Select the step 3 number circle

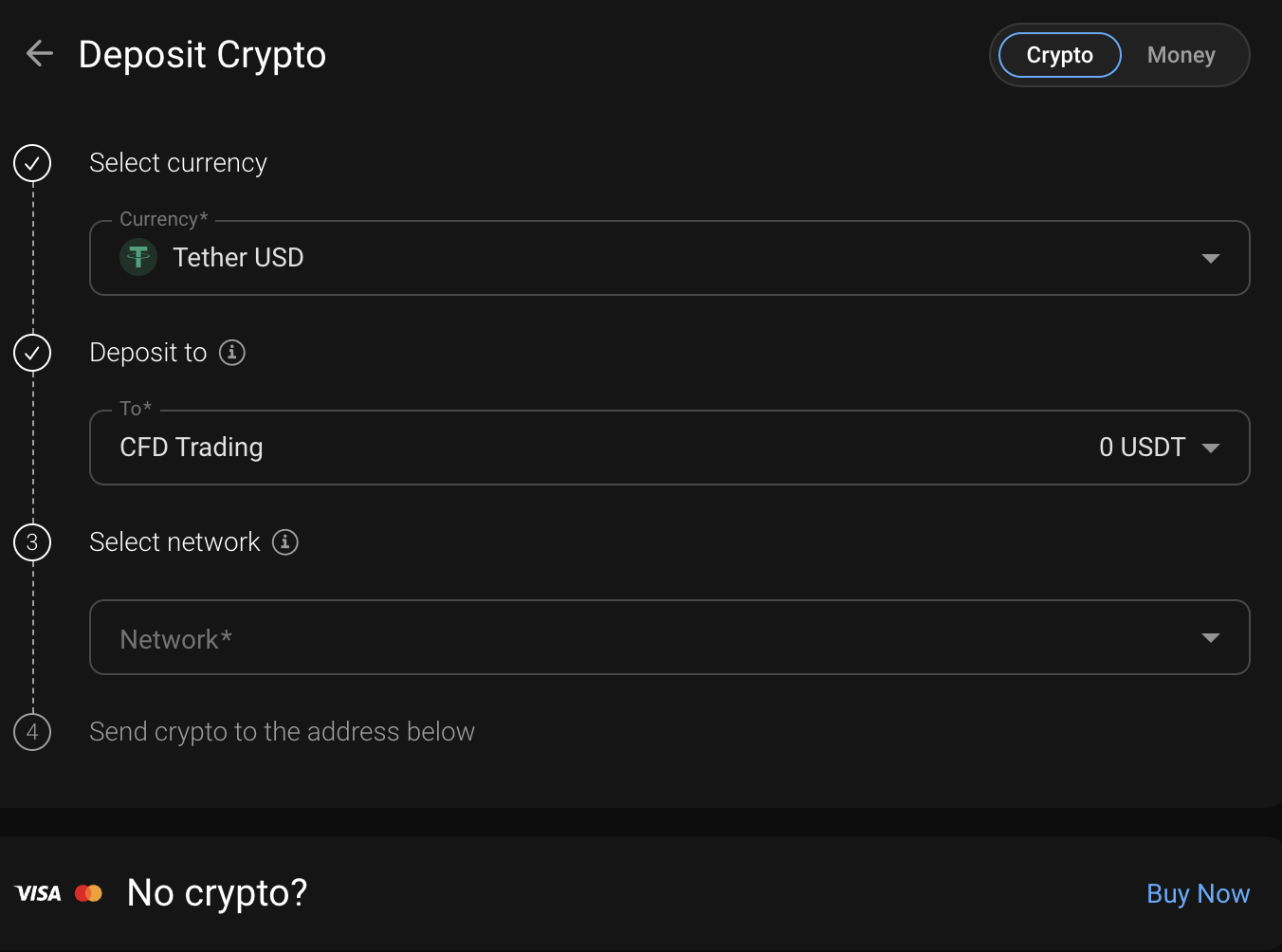[x=32, y=542]
